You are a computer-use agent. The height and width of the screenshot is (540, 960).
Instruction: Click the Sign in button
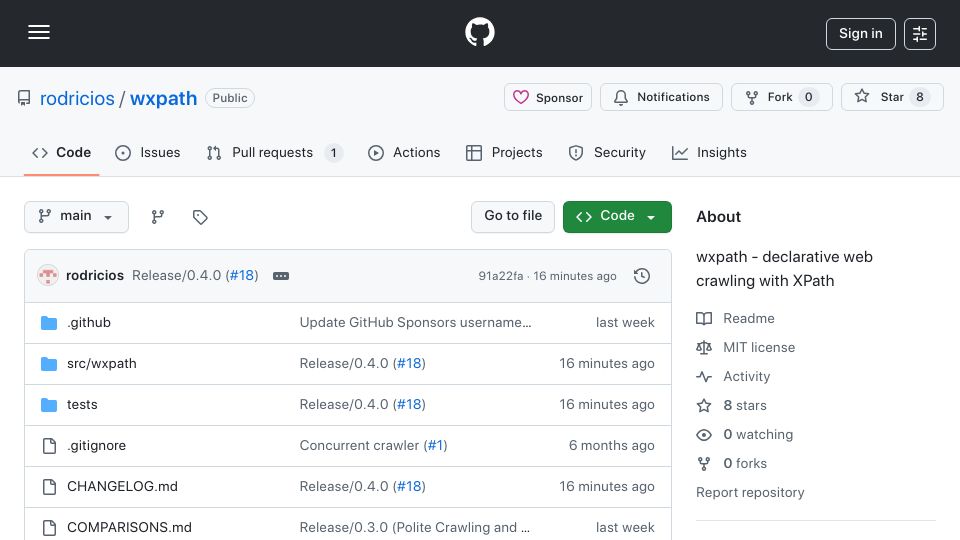click(860, 34)
